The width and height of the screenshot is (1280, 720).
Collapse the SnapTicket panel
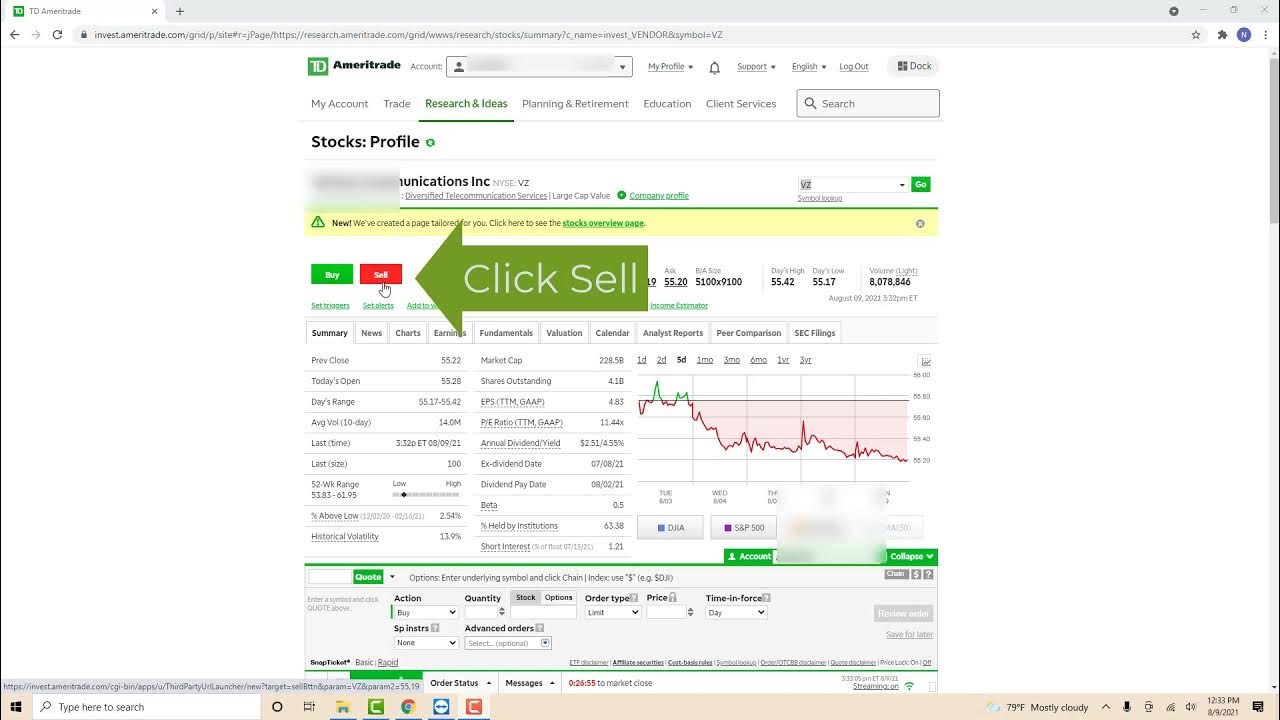pyautogui.click(x=912, y=557)
